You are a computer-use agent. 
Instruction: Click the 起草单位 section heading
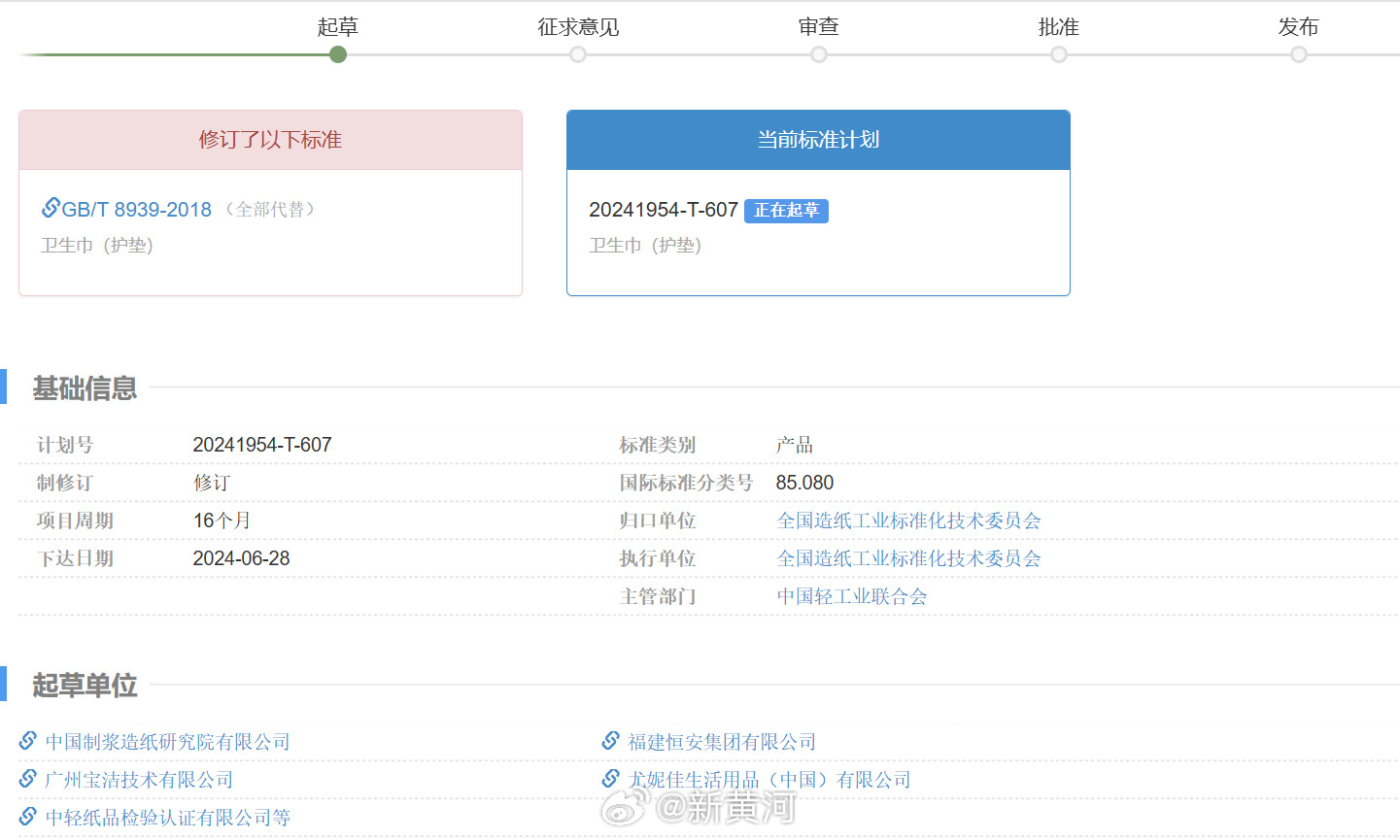click(x=85, y=686)
